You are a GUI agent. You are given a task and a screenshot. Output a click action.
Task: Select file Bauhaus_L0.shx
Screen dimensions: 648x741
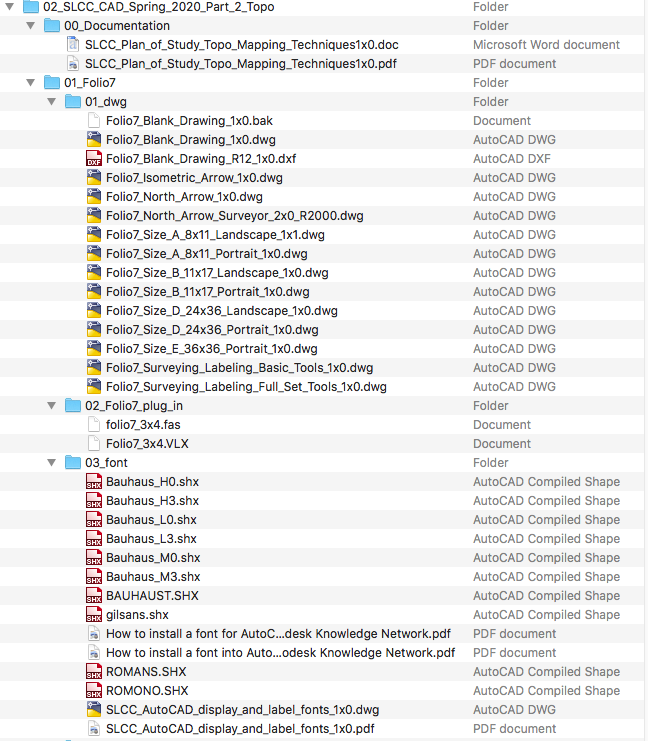151,520
